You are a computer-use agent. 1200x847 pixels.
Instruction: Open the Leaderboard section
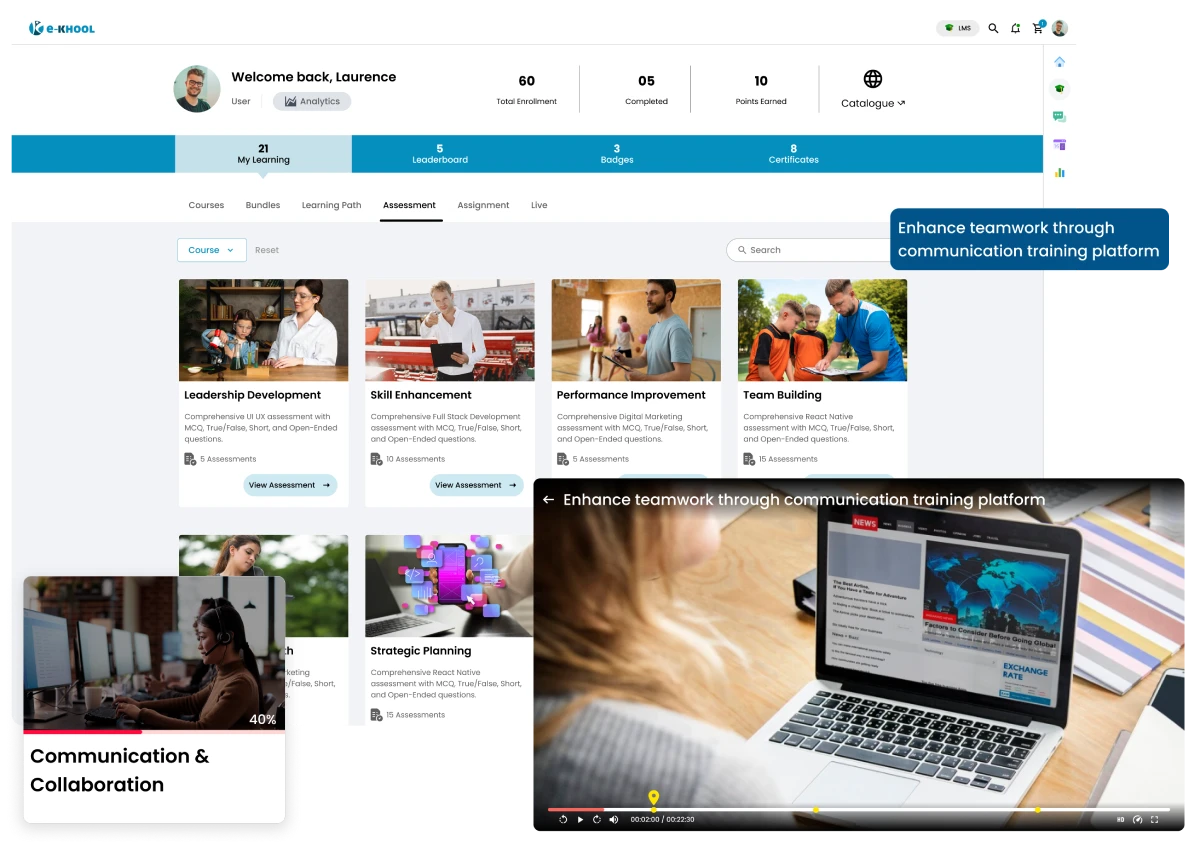(440, 154)
